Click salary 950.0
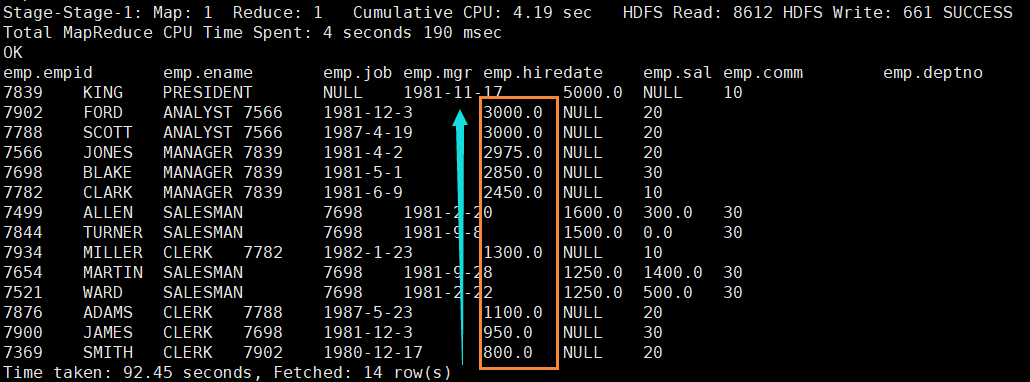 click(x=508, y=333)
